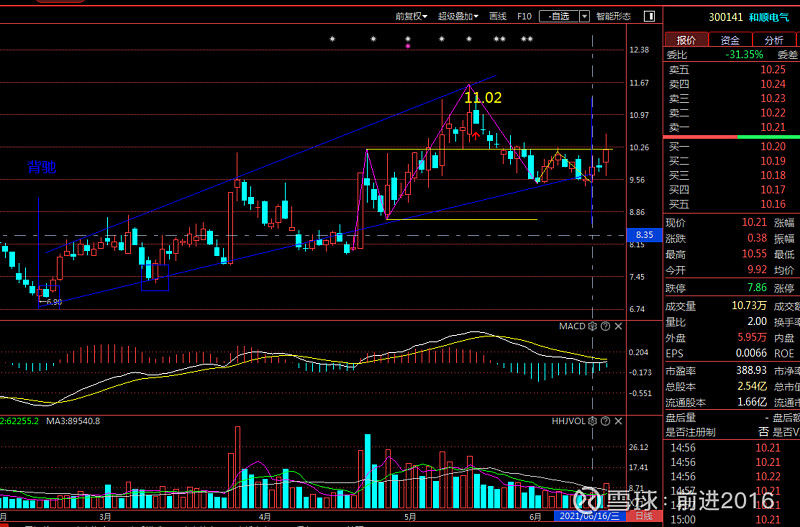Click the 成交量 value 10.73万
The image size is (800, 527).
click(749, 306)
